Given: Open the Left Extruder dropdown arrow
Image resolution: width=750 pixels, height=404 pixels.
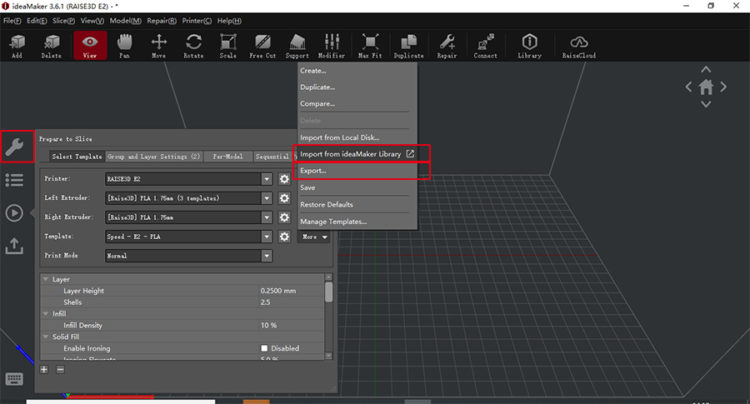Looking at the screenshot, I should [266, 198].
